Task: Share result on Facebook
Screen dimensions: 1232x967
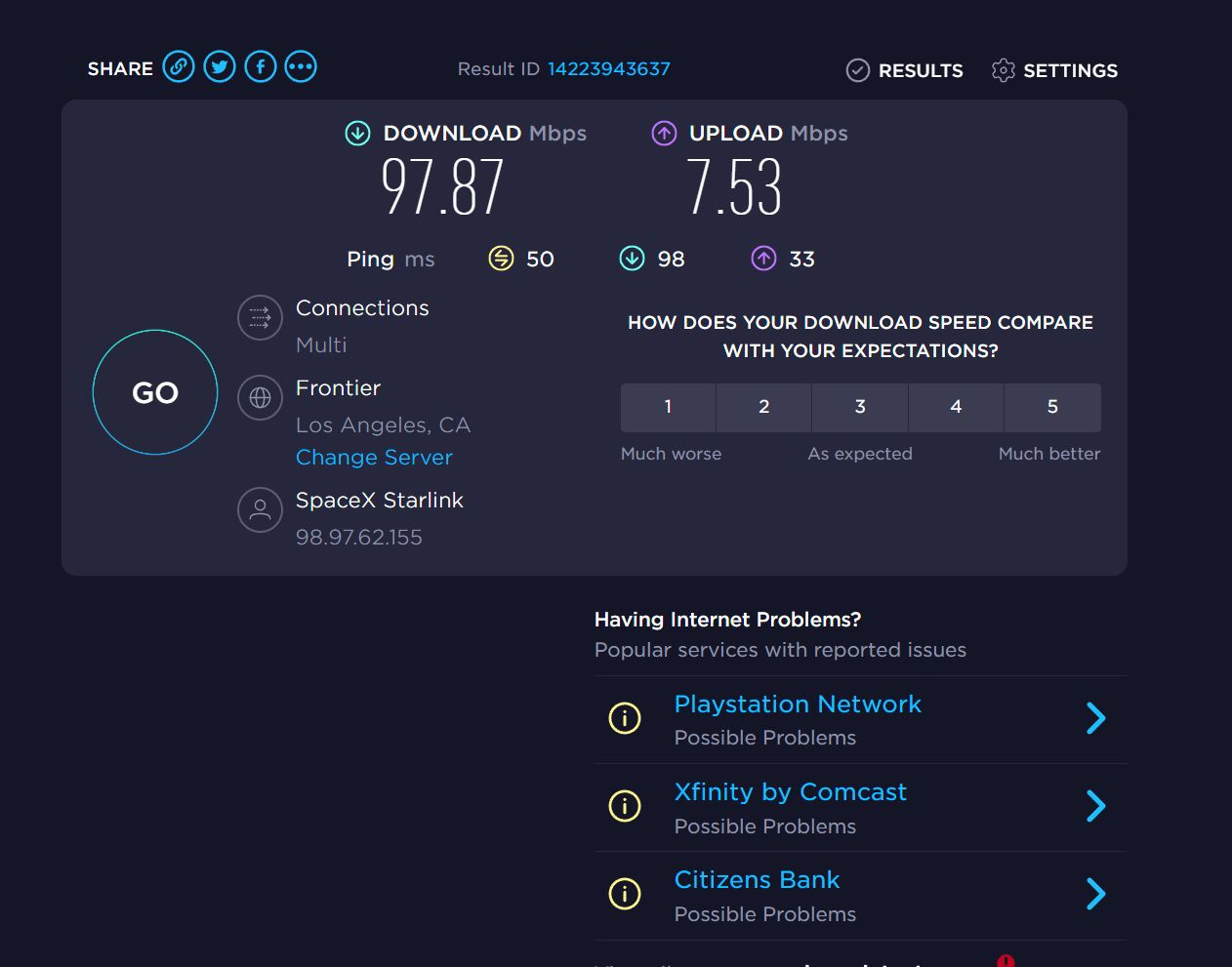Action: point(261,66)
